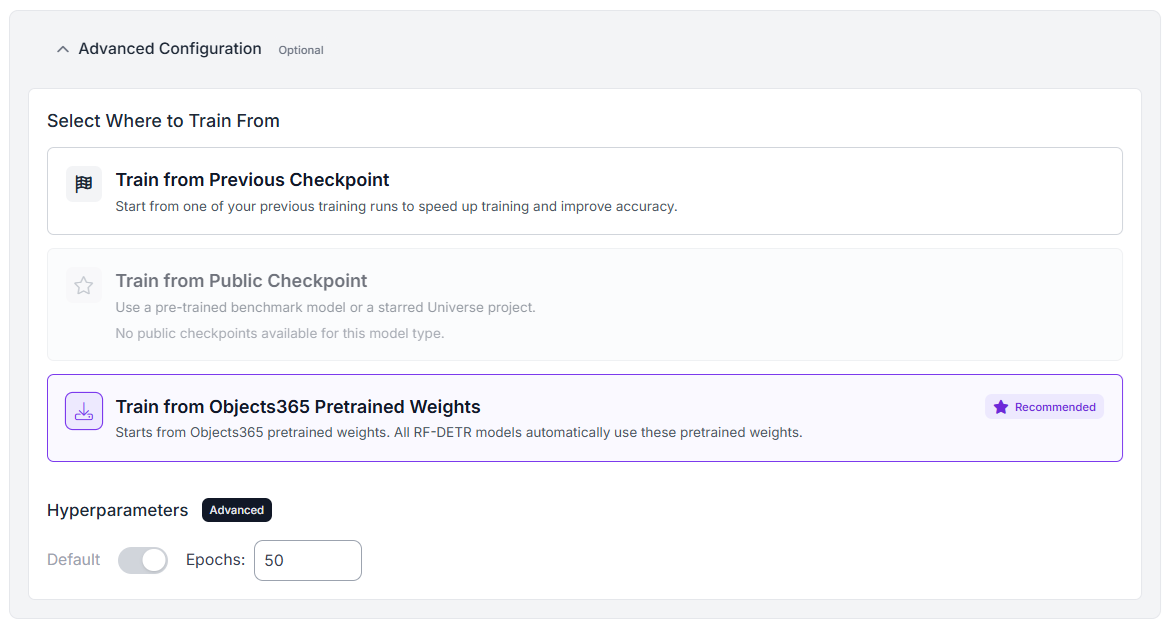This screenshot has width=1170, height=631.
Task: Collapse the Advanced Configuration chevron
Action: (x=63, y=49)
